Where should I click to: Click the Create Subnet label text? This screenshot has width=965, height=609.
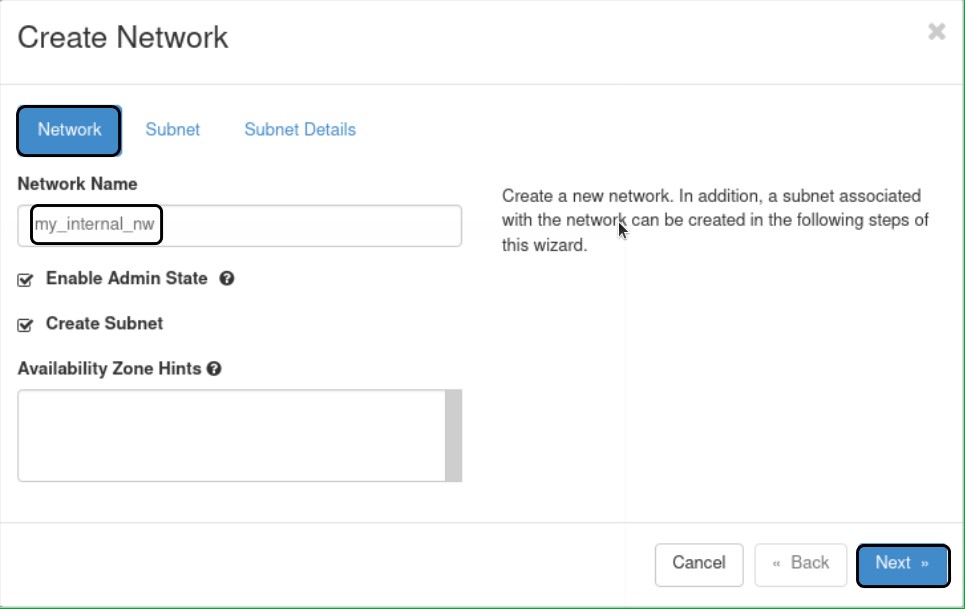tap(104, 324)
